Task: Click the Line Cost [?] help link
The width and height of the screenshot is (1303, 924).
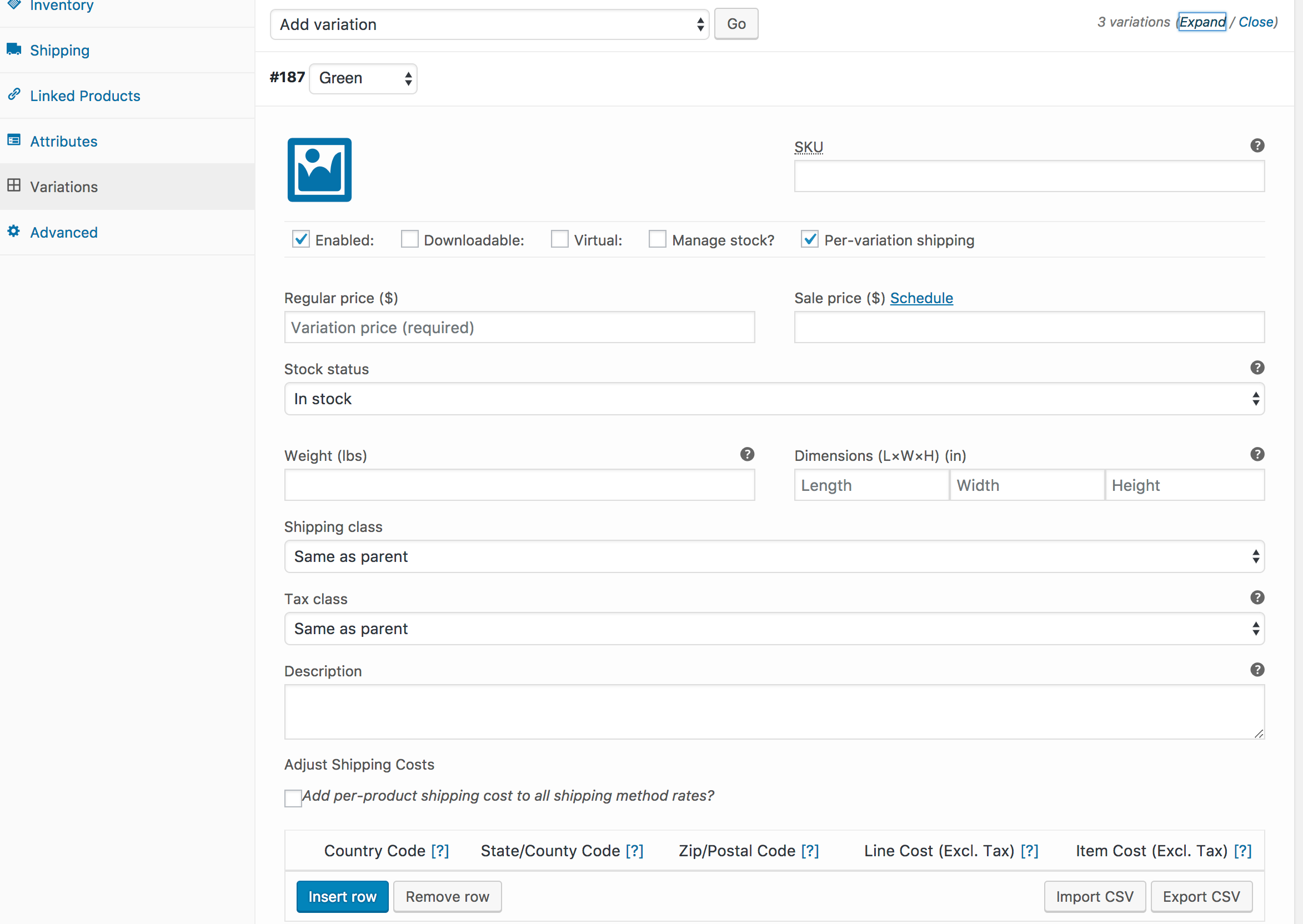Action: [1029, 851]
